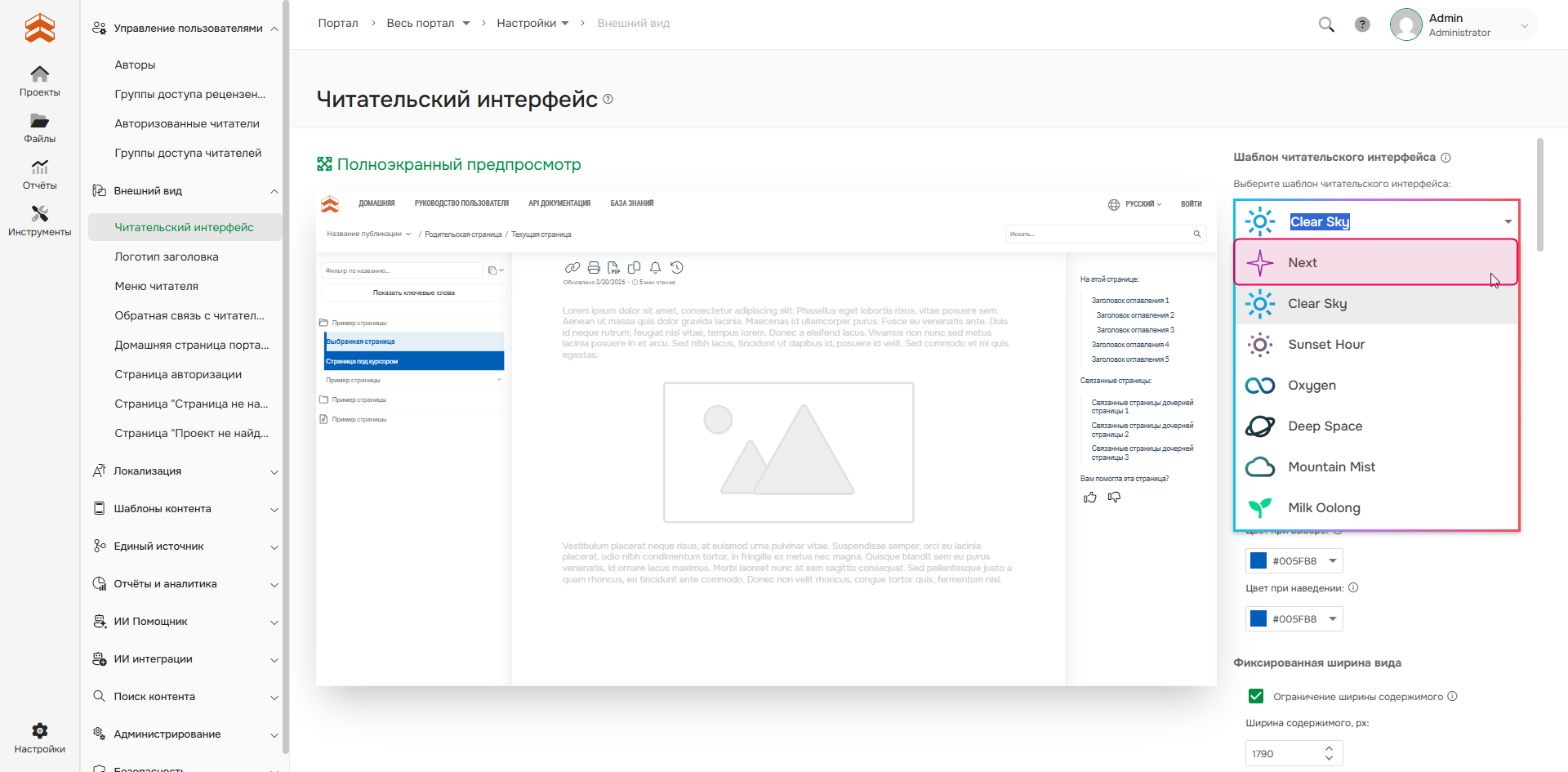The image size is (1568, 772).
Task: Open the Reports sidebar icon
Action: [39, 174]
